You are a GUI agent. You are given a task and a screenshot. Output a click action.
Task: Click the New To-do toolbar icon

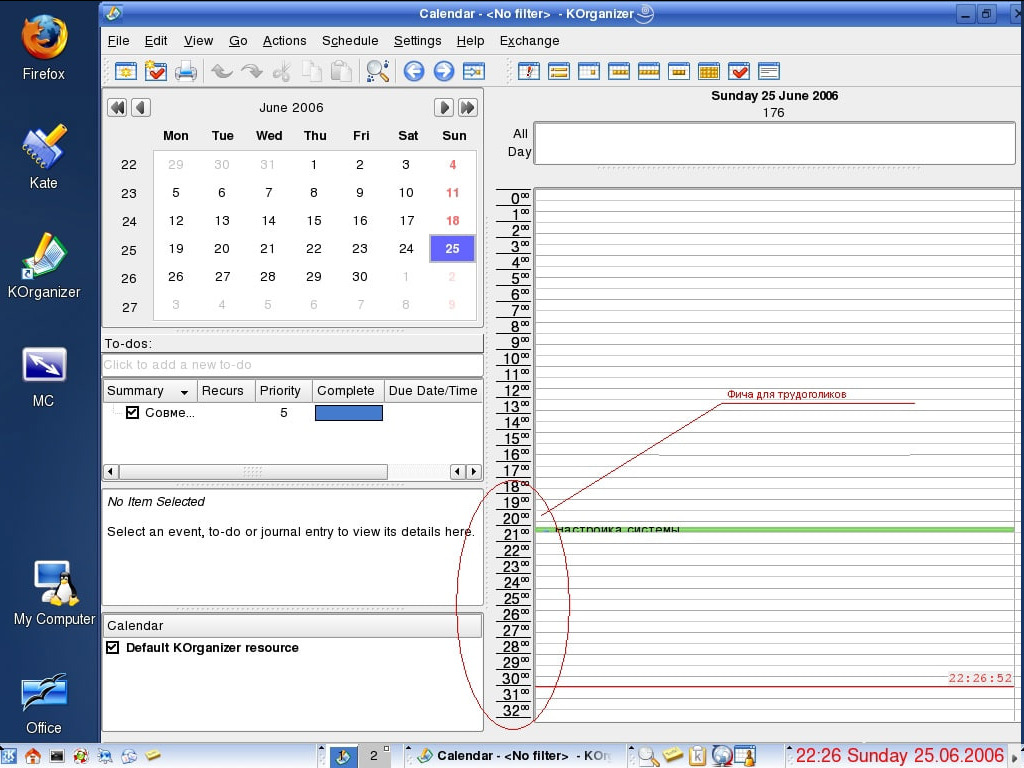(155, 71)
